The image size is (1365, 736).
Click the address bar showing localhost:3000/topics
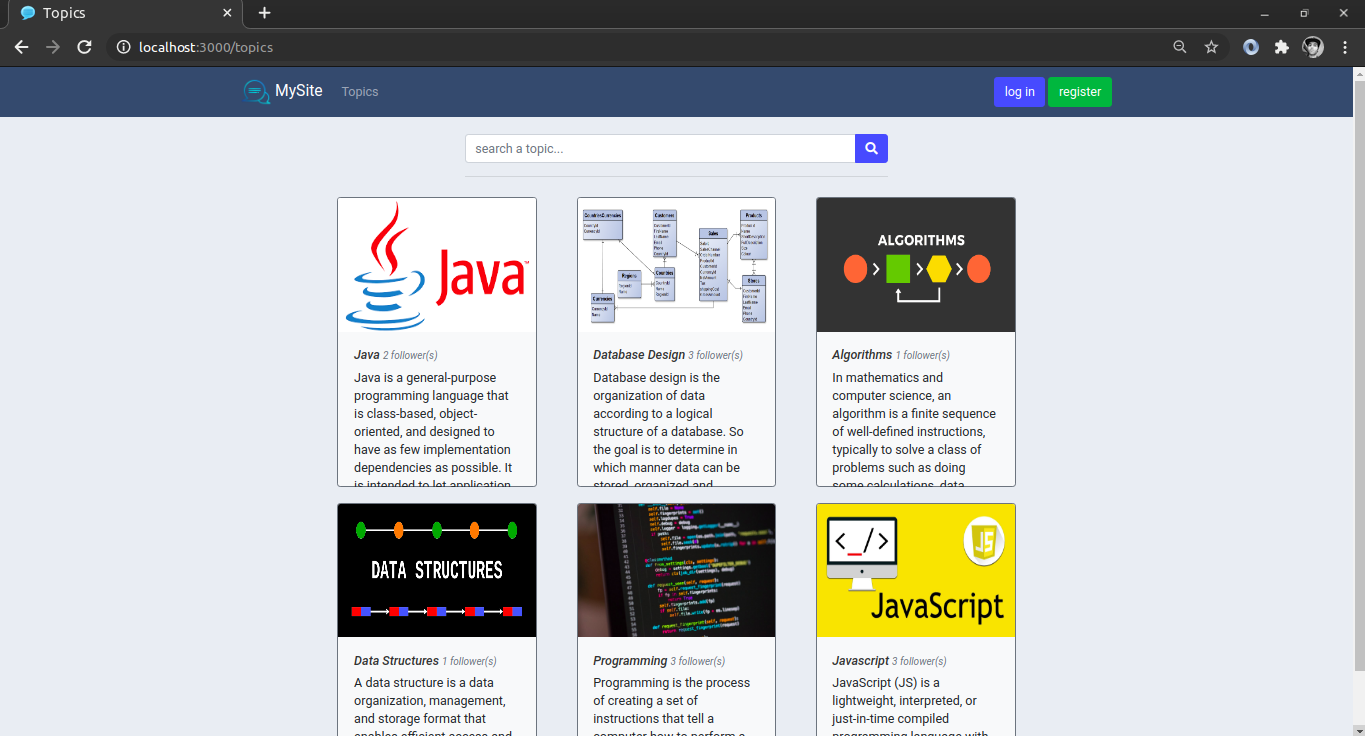[640, 47]
